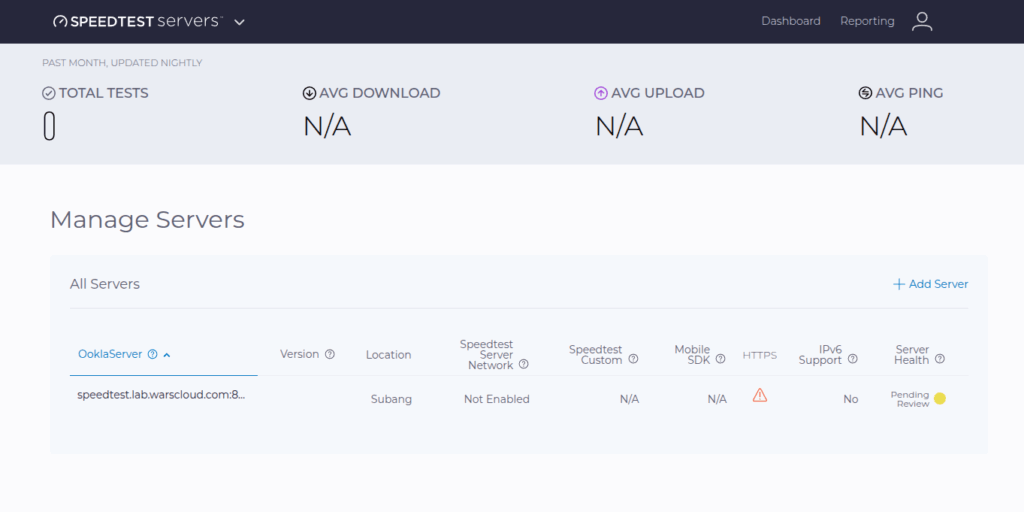This screenshot has width=1024, height=512.
Task: Click the HTTPS column header
Action: pos(760,355)
